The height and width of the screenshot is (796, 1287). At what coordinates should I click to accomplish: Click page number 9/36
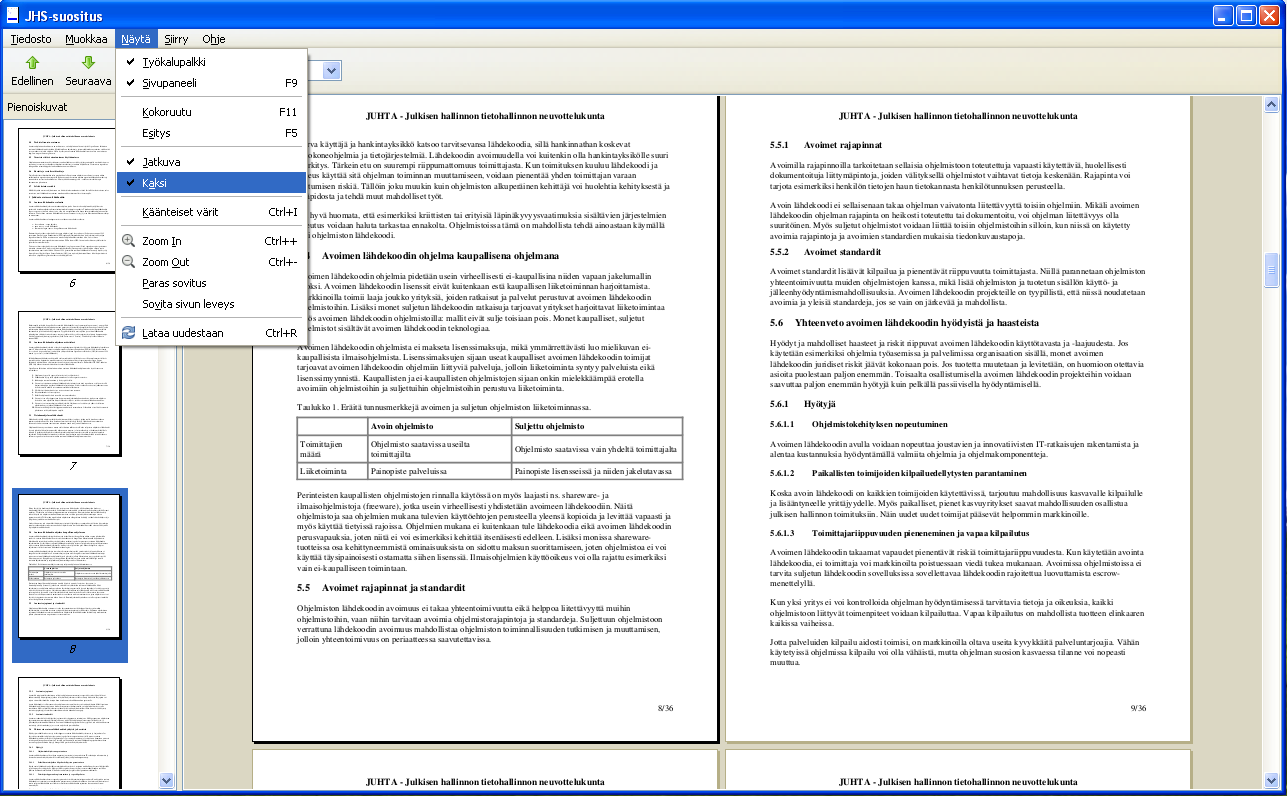[x=1138, y=708]
